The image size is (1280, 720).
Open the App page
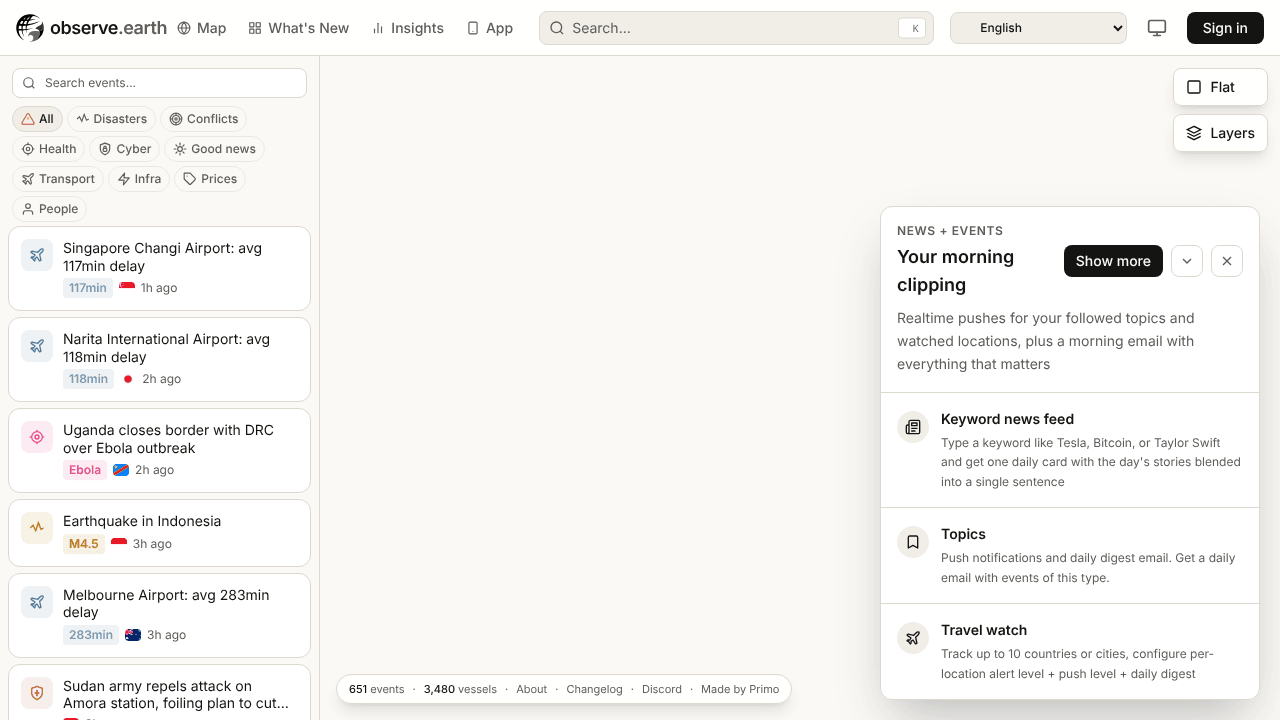tap(490, 28)
